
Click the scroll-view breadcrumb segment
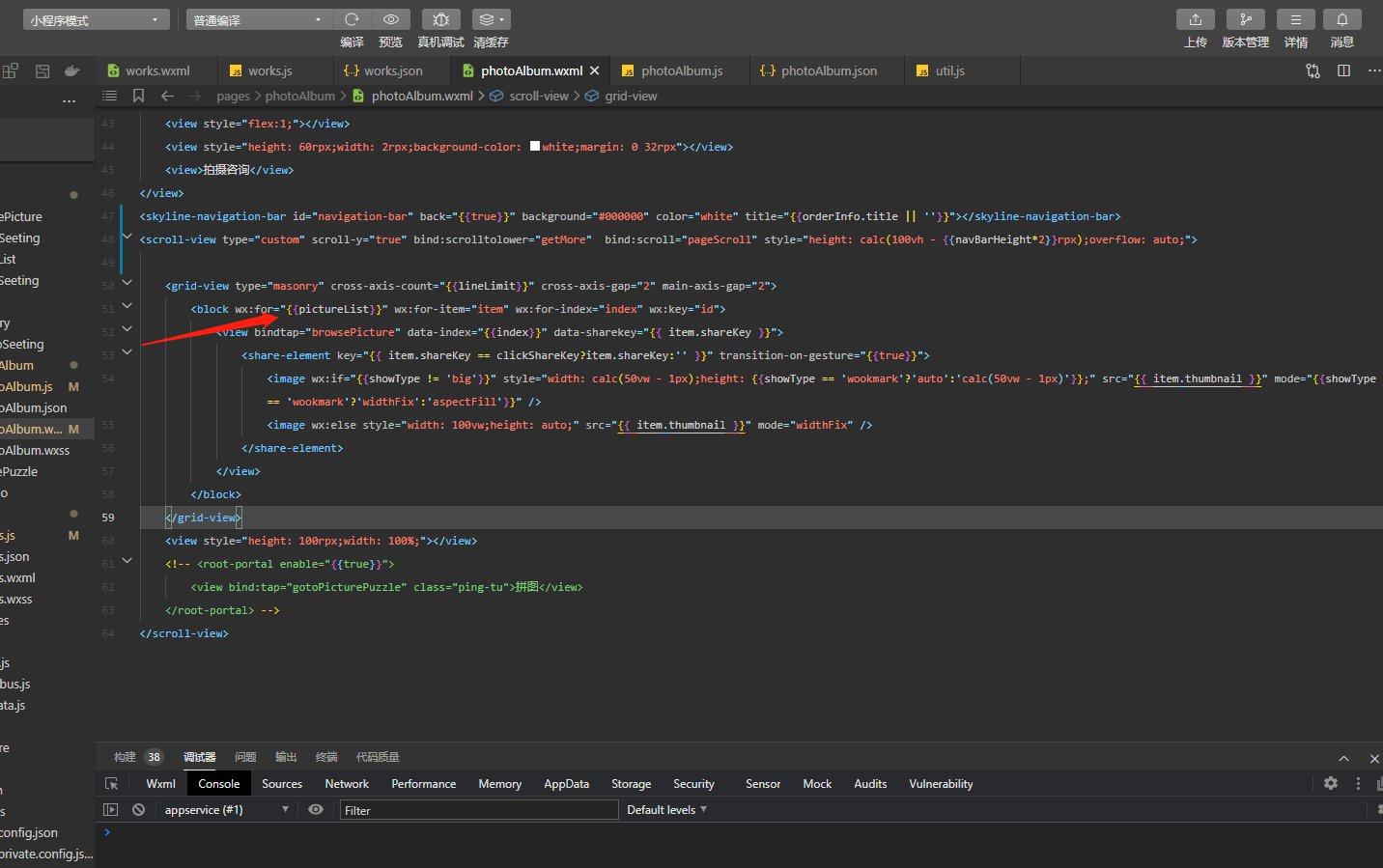pos(539,96)
